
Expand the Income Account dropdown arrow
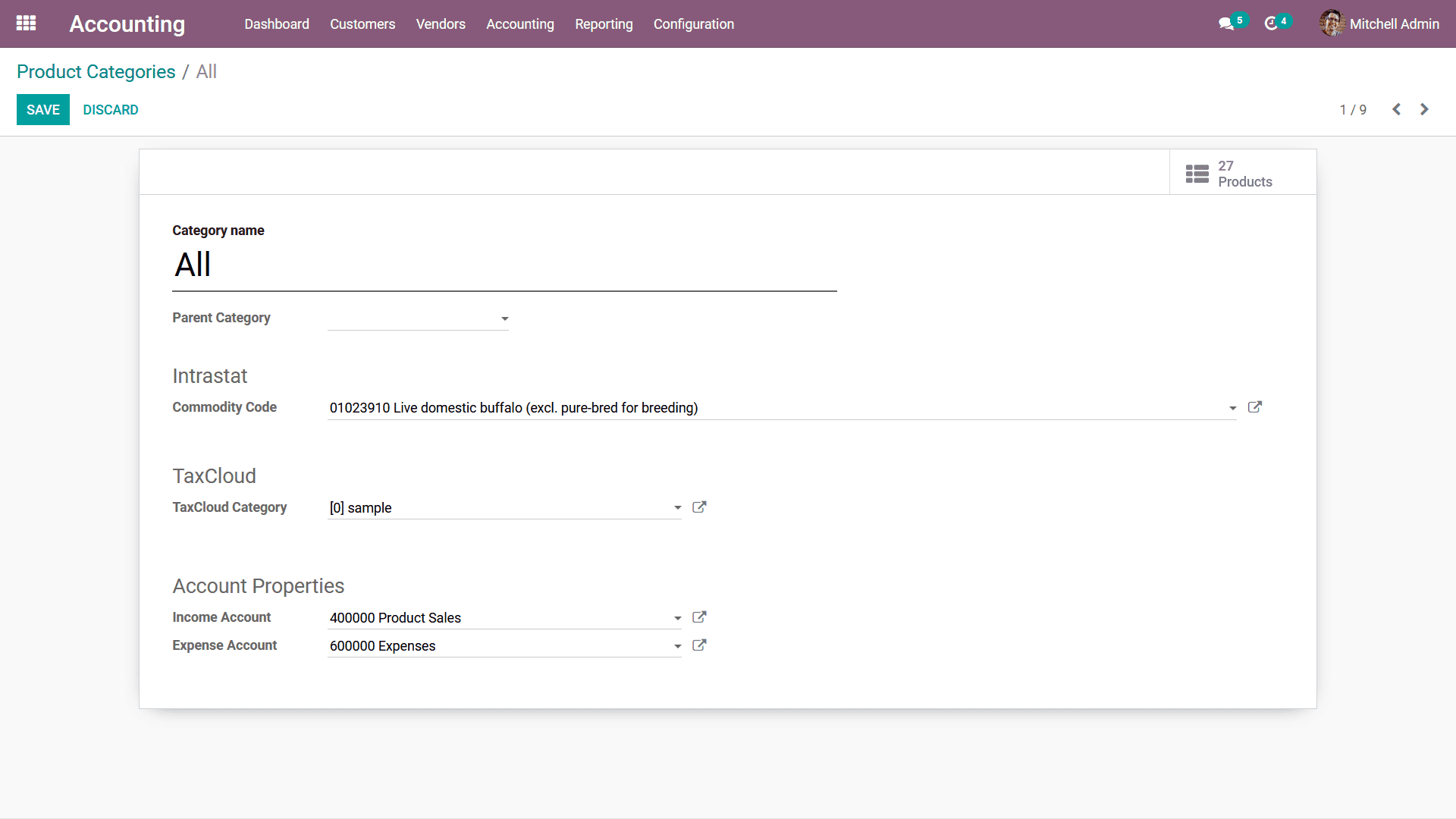point(677,618)
